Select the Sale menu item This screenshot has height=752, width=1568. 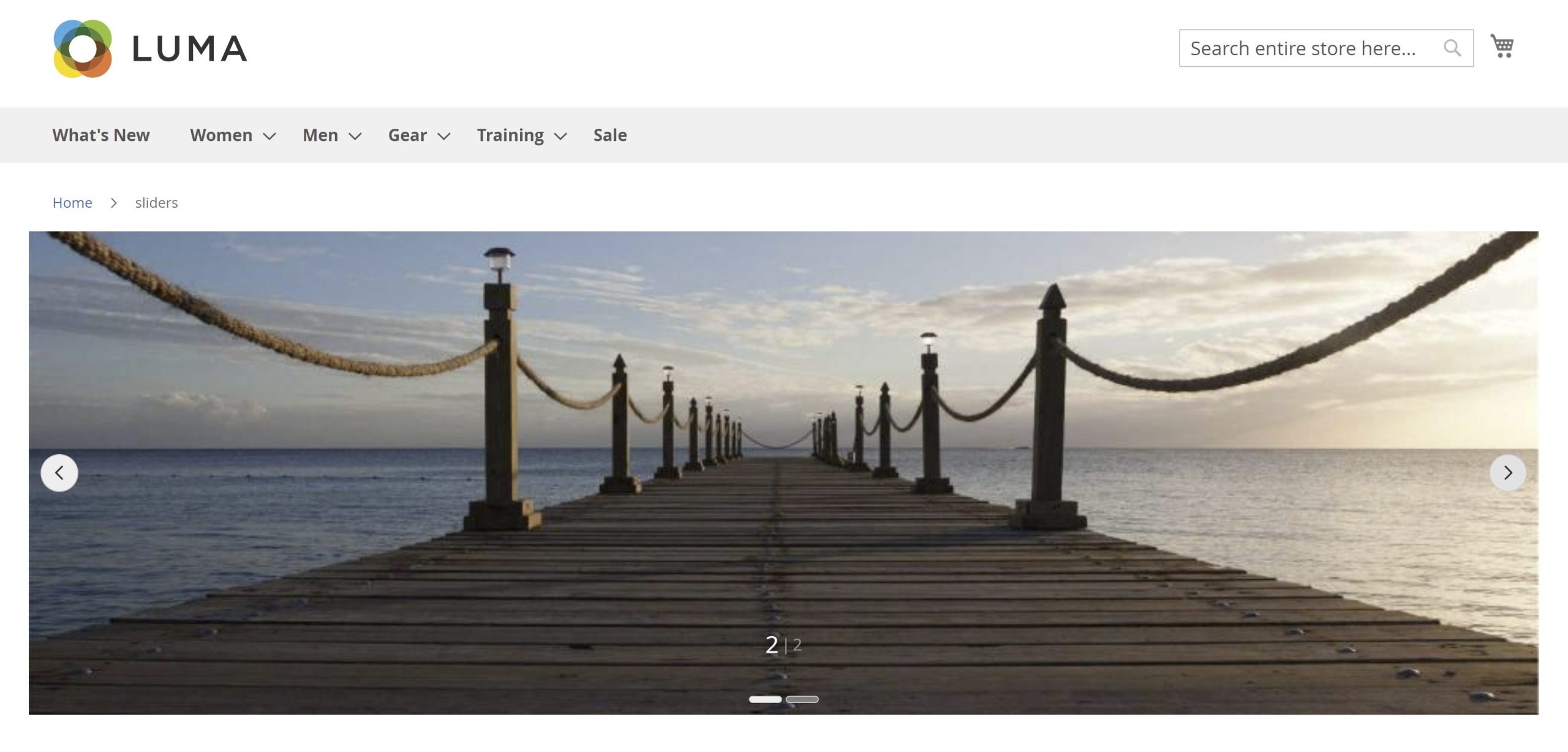[609, 134]
